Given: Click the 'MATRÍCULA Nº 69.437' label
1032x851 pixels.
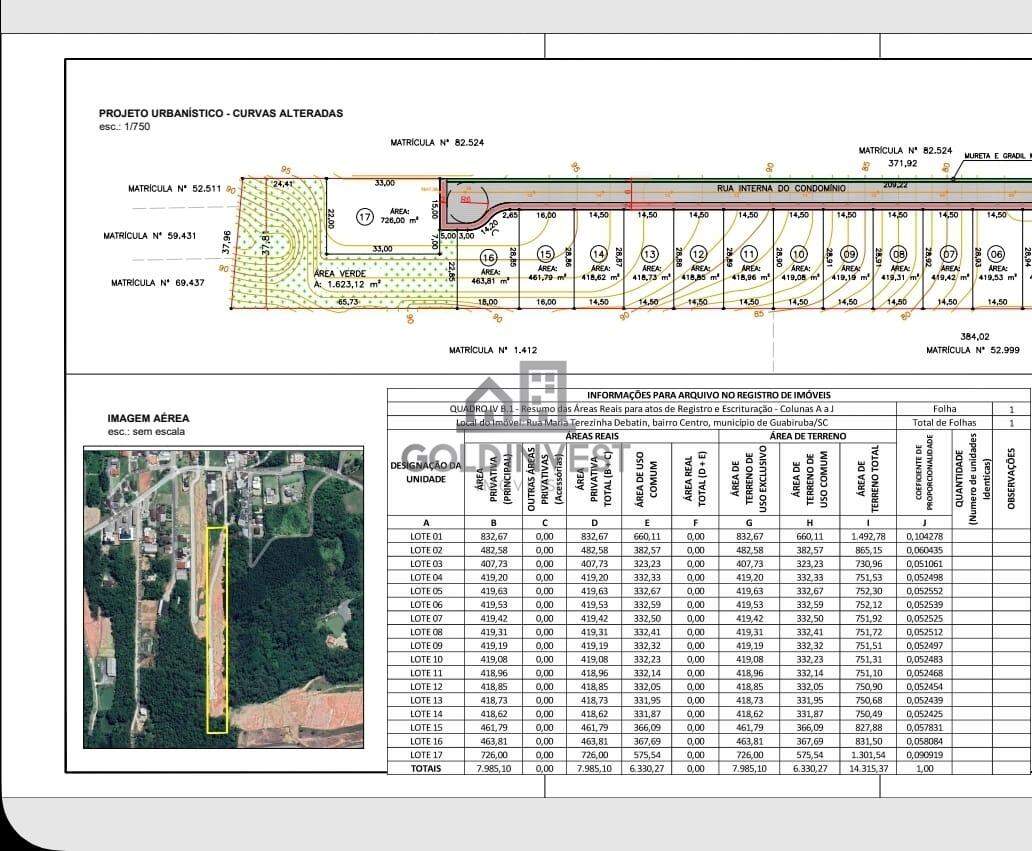Looking at the screenshot, I should click(157, 283).
